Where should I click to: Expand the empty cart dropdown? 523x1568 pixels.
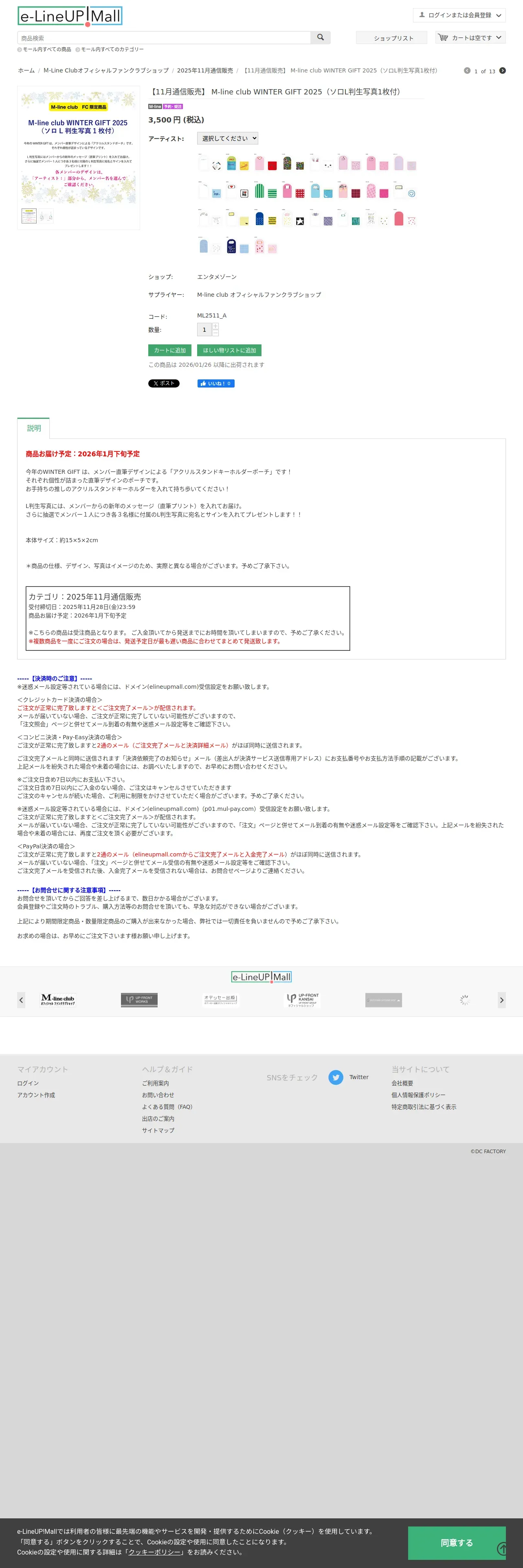pos(470,38)
